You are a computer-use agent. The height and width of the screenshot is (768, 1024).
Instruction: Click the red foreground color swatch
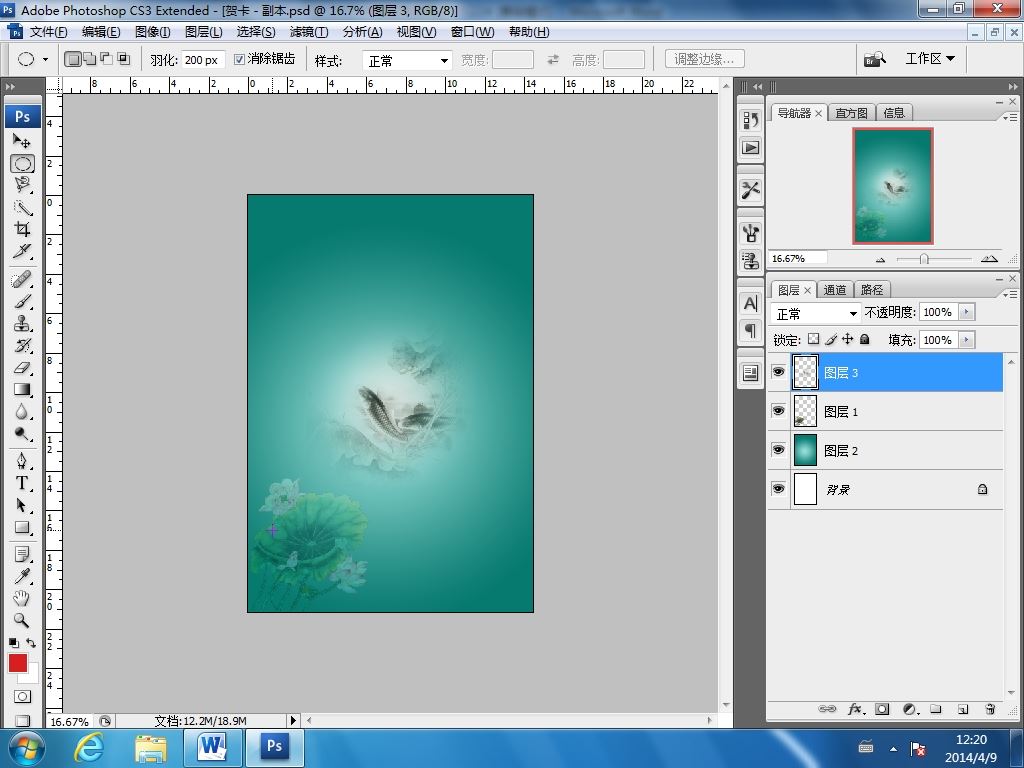(x=18, y=664)
